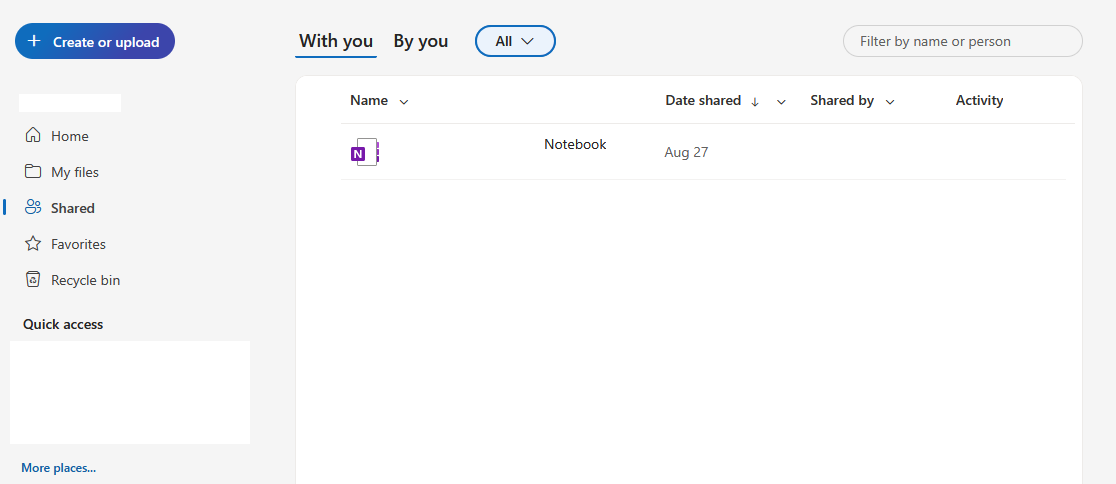Viewport: 1116px width, 484px height.
Task: Expand the Date shared column chevron
Action: (x=781, y=102)
